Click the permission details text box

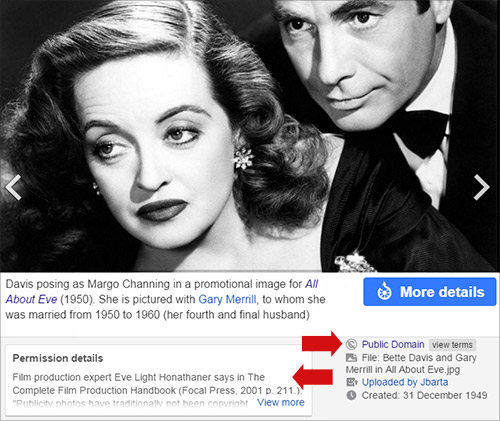(159, 380)
